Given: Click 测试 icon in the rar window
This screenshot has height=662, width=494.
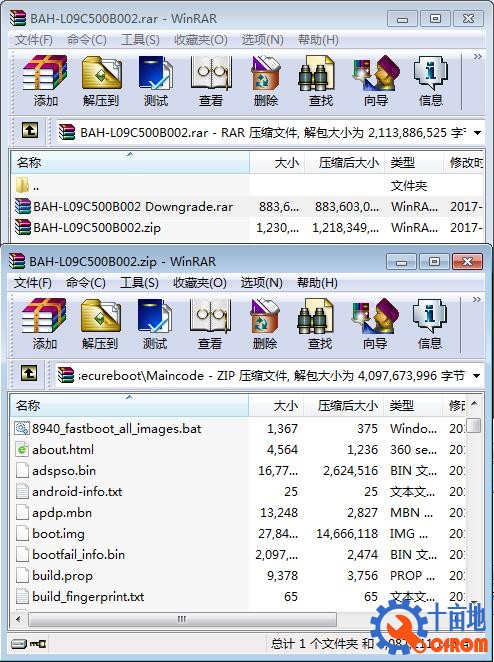Looking at the screenshot, I should click(x=156, y=73).
